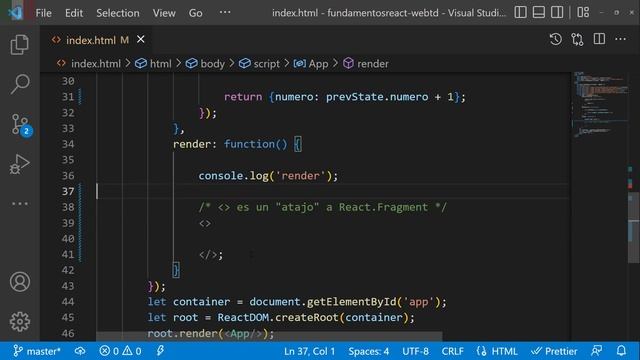Click the return keyword on line 31
Screen dimensions: 640x360
pos(243,97)
